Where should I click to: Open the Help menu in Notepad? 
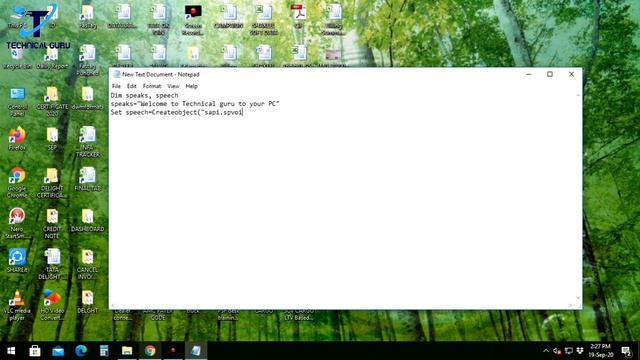191,86
